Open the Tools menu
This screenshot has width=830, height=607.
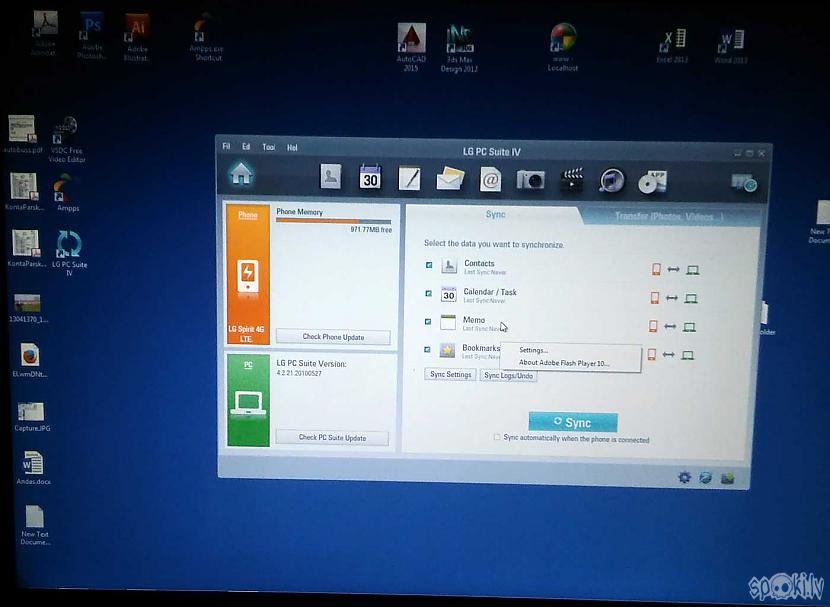pos(269,147)
